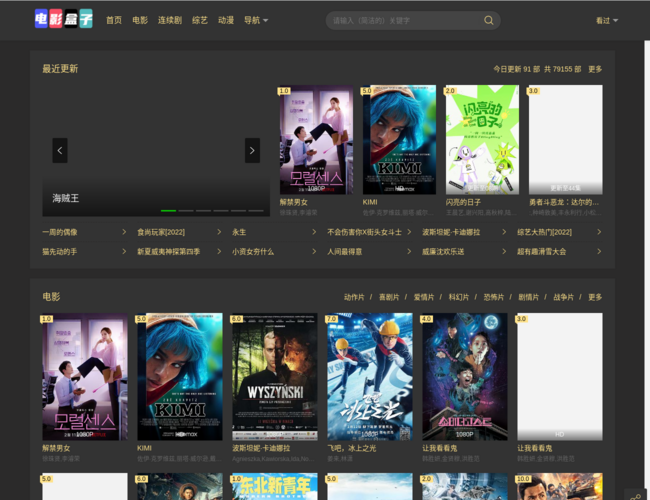Viewport: 650px width, 500px height.
Task: Select the 科幻片 genre link
Action: point(458,297)
